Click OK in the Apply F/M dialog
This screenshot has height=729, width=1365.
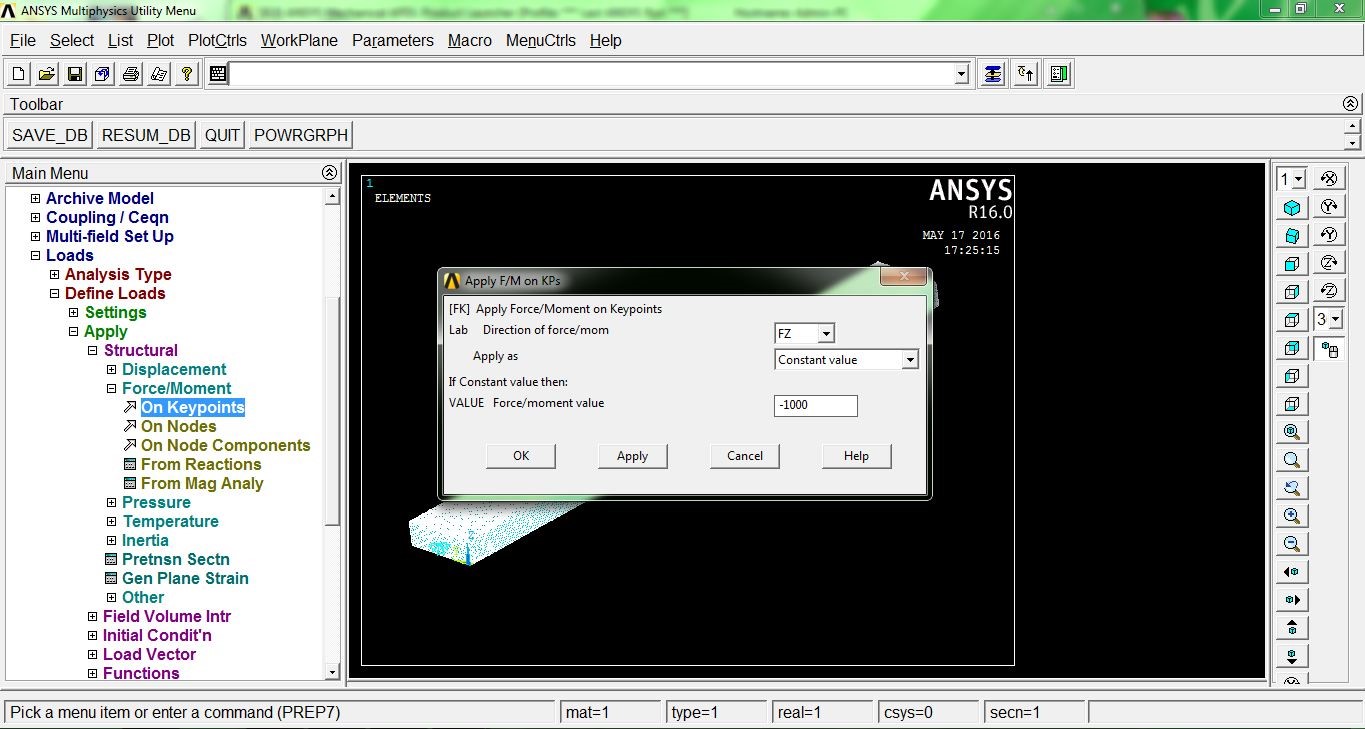click(x=520, y=455)
